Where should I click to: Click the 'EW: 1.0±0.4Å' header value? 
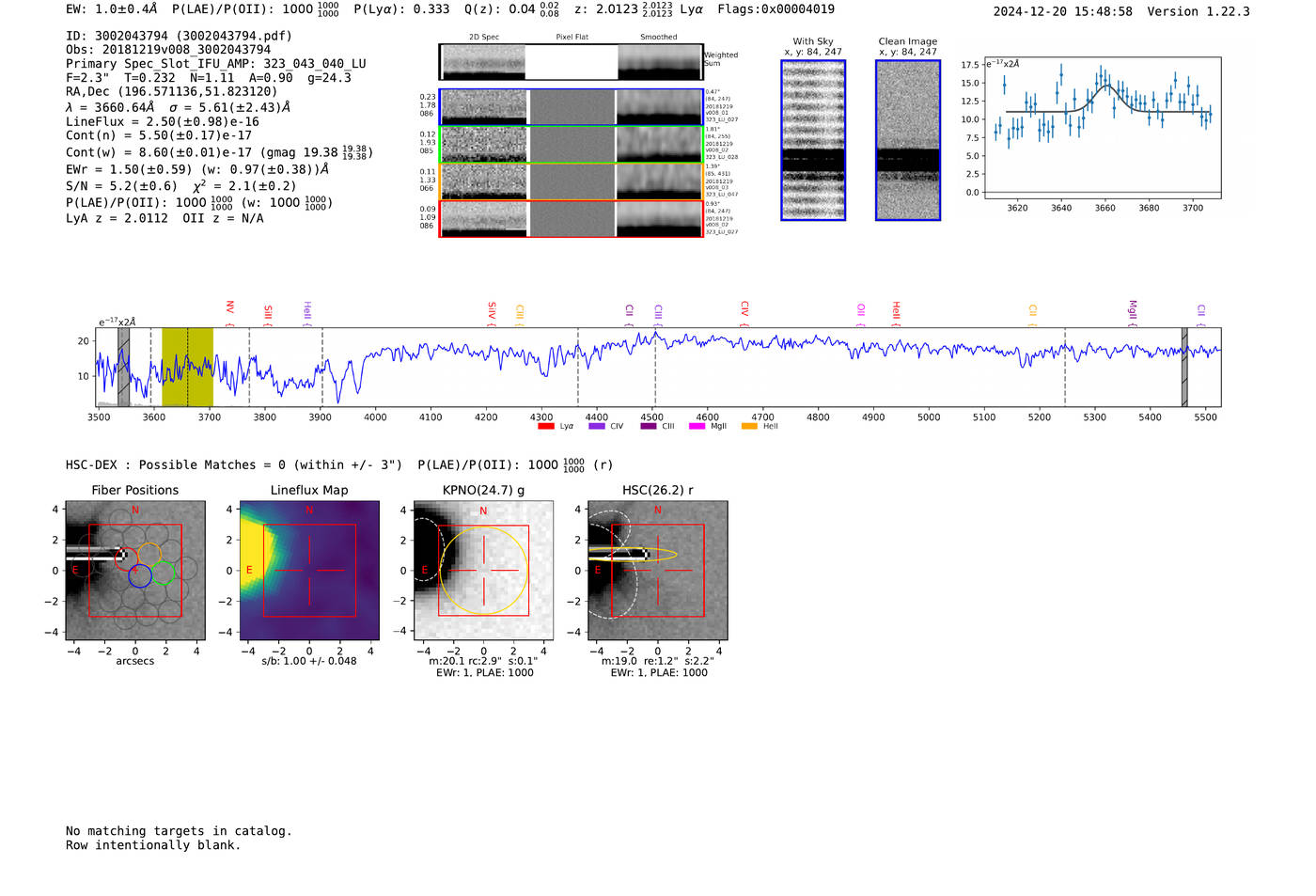(x=112, y=9)
